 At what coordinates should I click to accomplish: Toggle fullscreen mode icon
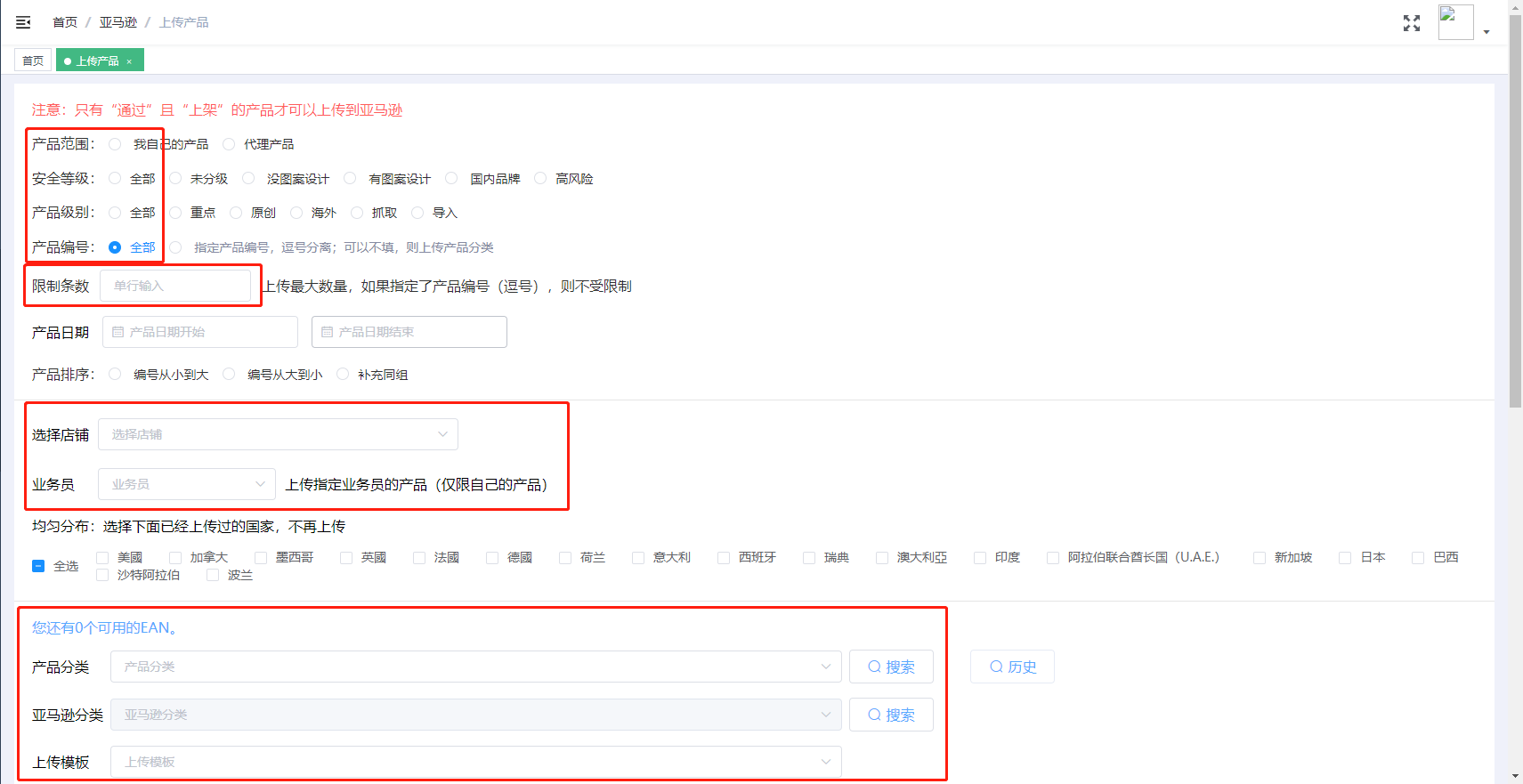[1412, 23]
